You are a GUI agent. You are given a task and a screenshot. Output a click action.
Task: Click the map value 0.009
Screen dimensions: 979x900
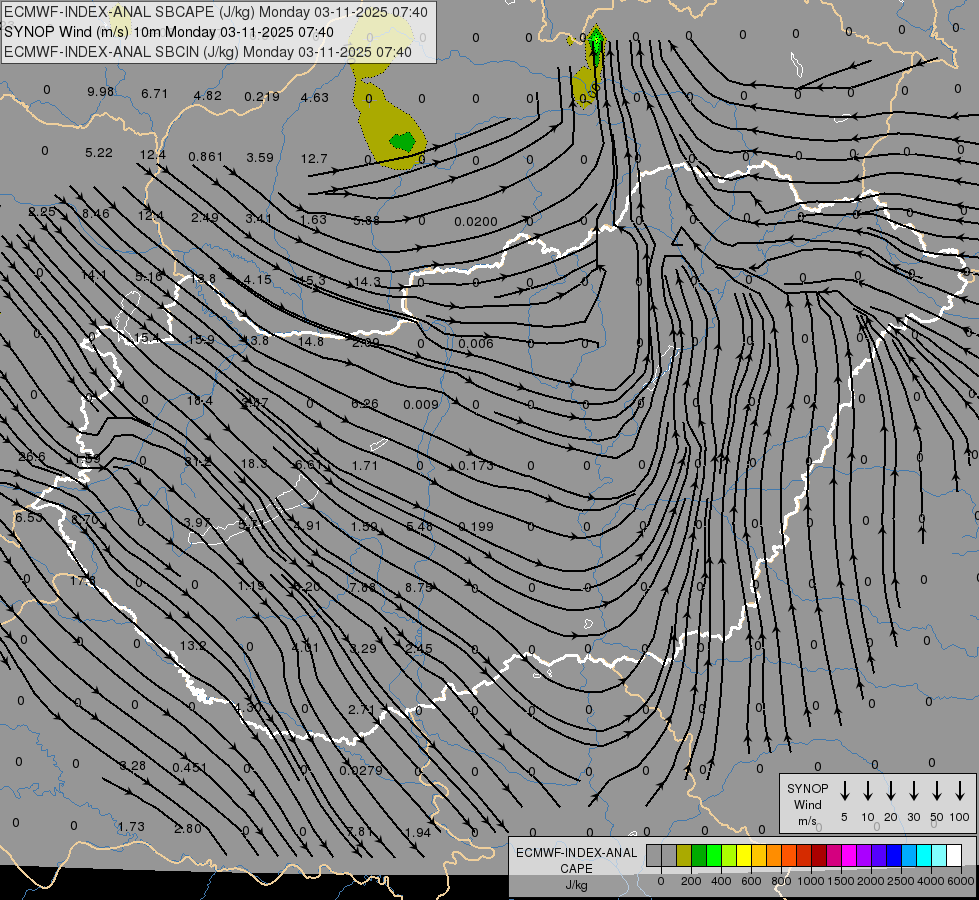(x=421, y=405)
